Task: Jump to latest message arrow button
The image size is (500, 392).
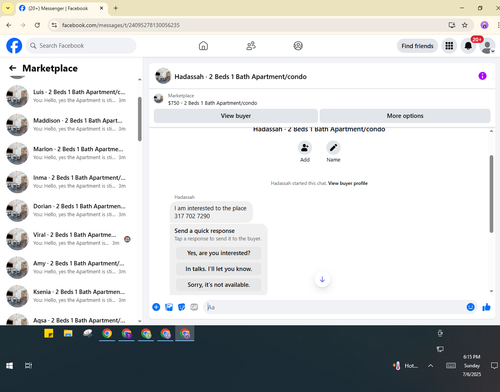Action: point(322,279)
